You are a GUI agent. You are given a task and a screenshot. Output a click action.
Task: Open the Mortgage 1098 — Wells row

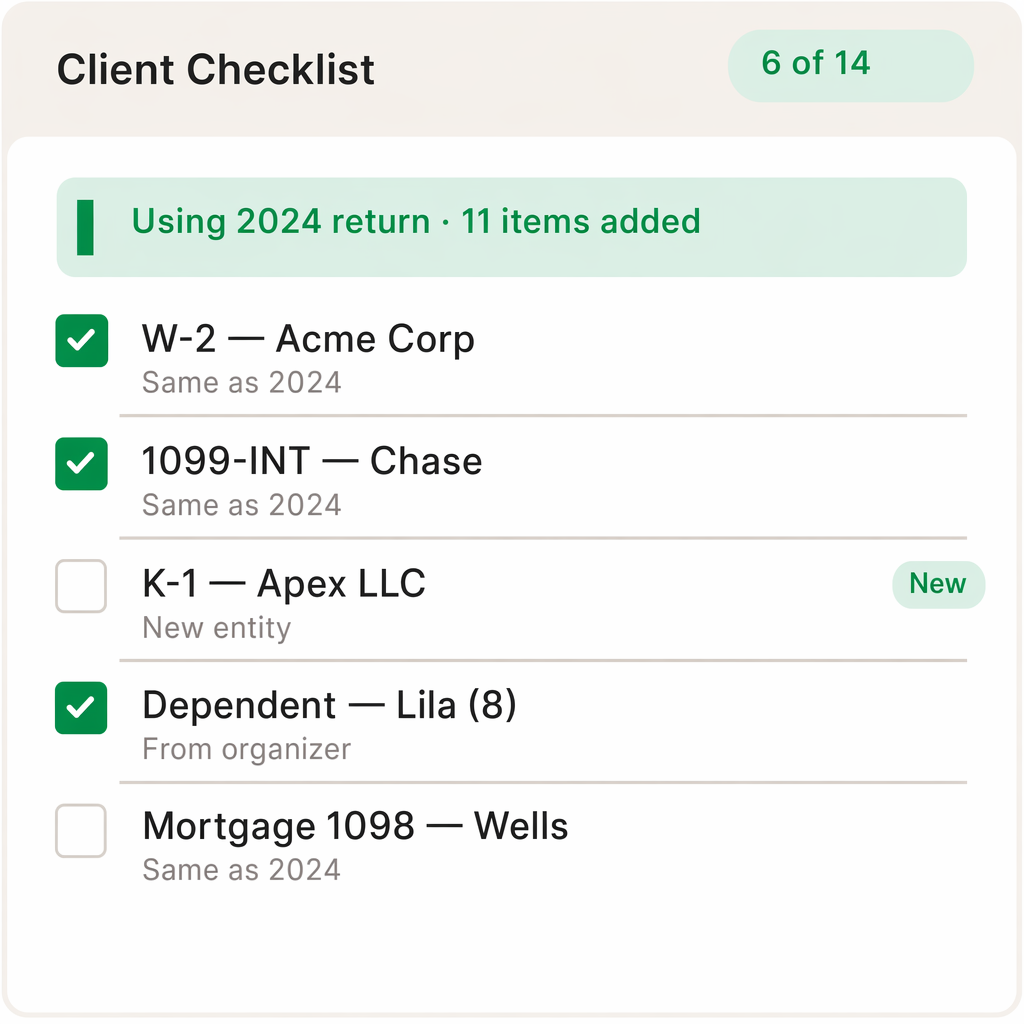(x=355, y=826)
